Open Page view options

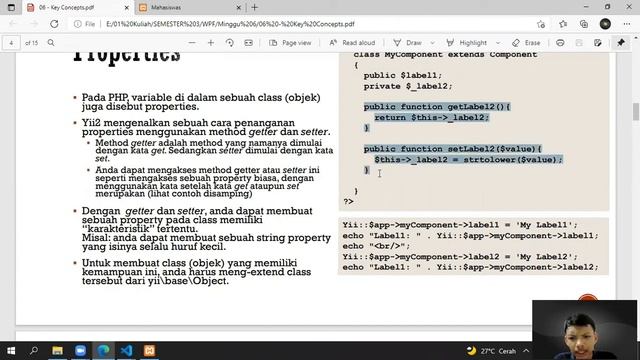290,42
